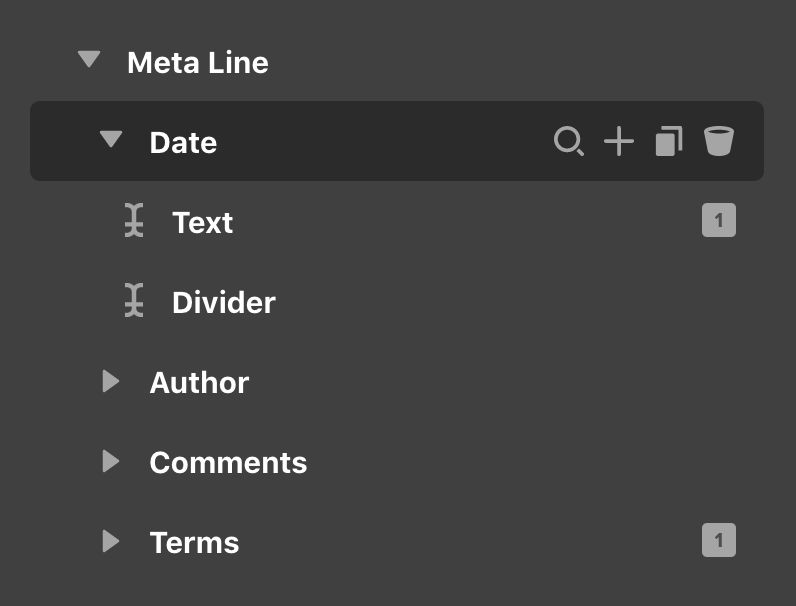
Task: Select the Author item
Action: coord(200,382)
